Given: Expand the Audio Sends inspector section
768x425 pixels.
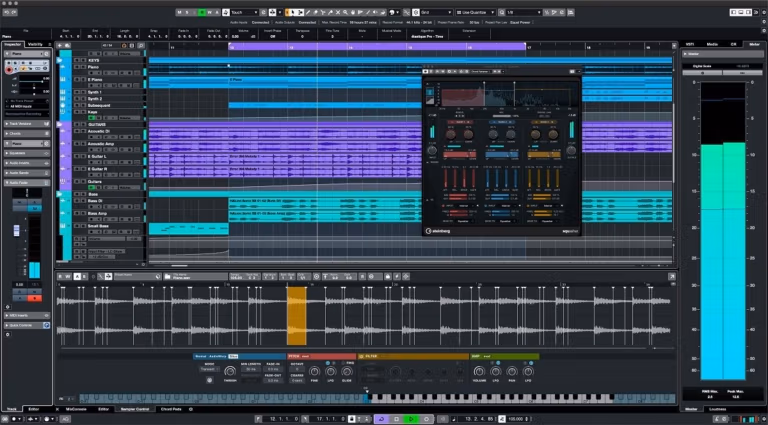Looking at the screenshot, I should click(x=27, y=173).
